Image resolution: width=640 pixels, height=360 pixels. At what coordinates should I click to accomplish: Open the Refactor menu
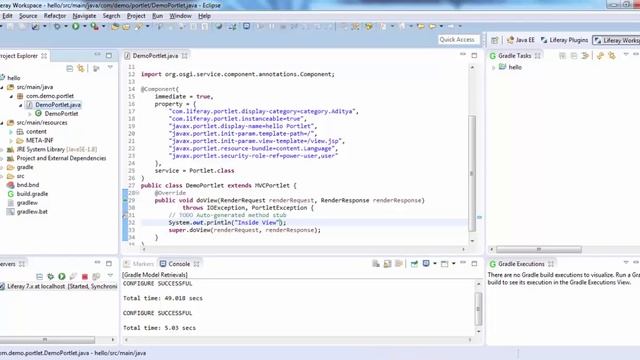55,16
